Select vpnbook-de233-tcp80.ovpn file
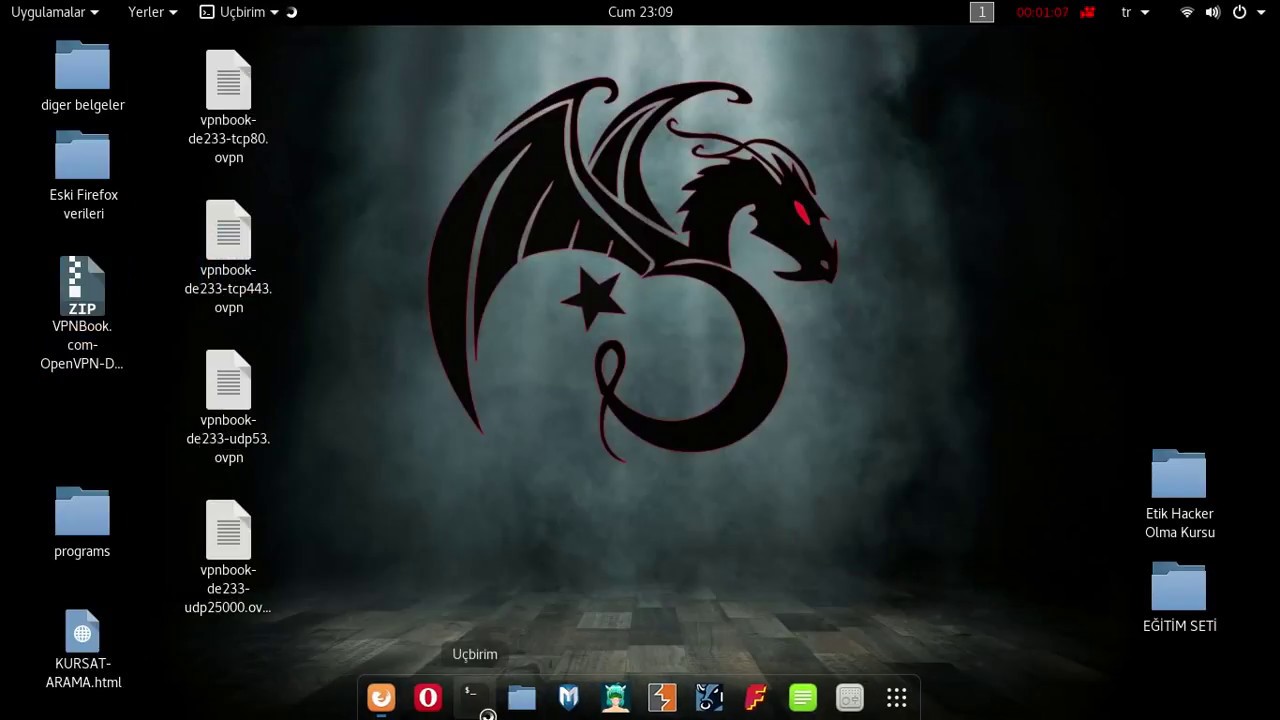Screen dimensions: 1280x720 point(228,107)
